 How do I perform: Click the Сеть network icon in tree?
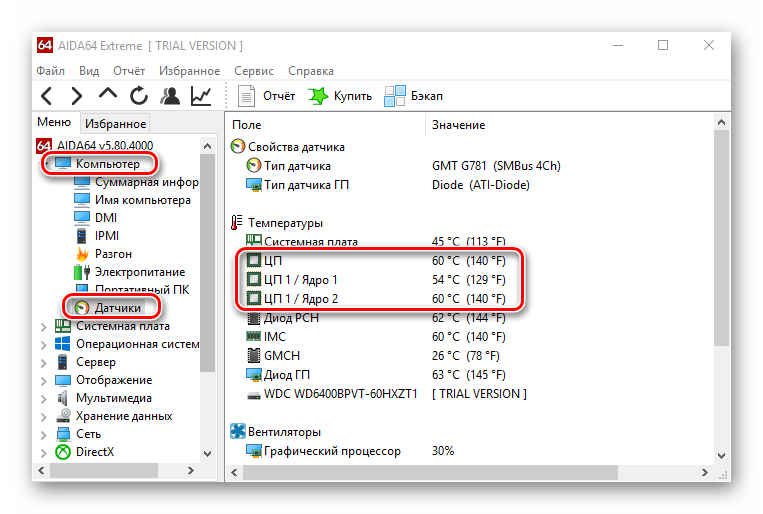pos(63,434)
